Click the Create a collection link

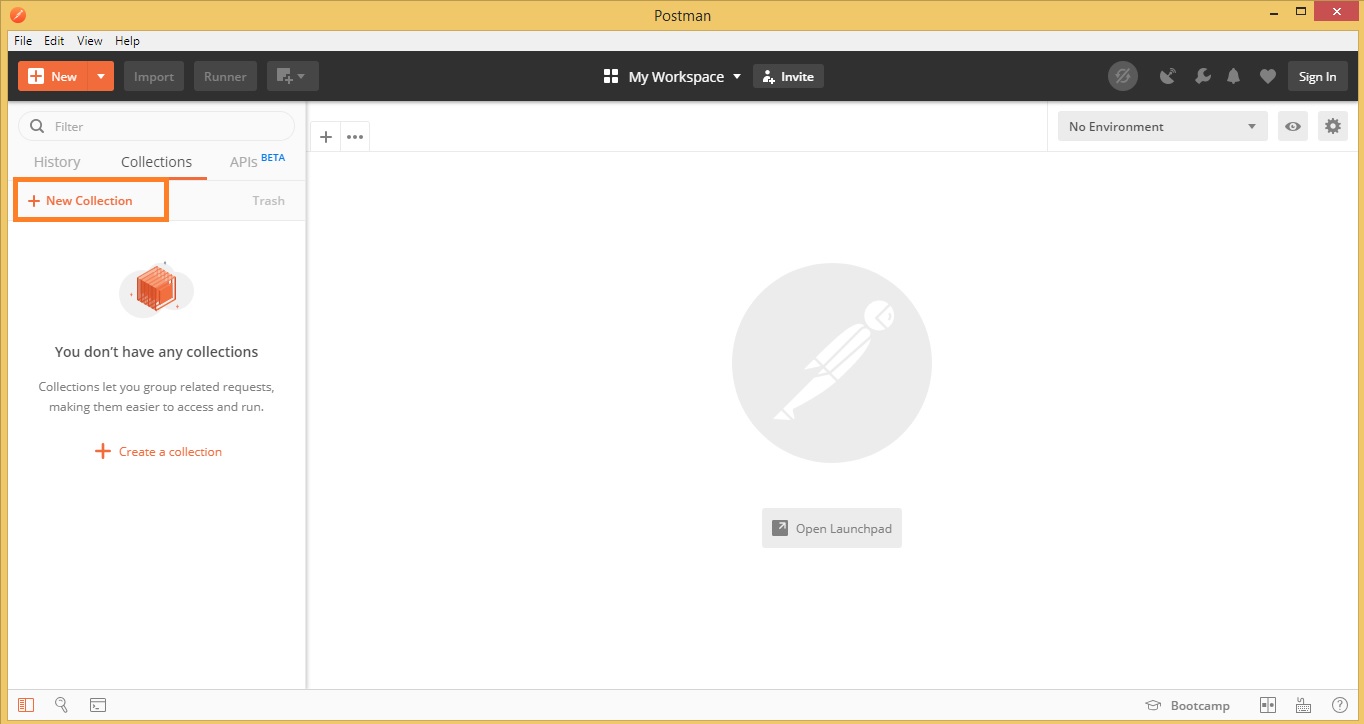(x=159, y=452)
